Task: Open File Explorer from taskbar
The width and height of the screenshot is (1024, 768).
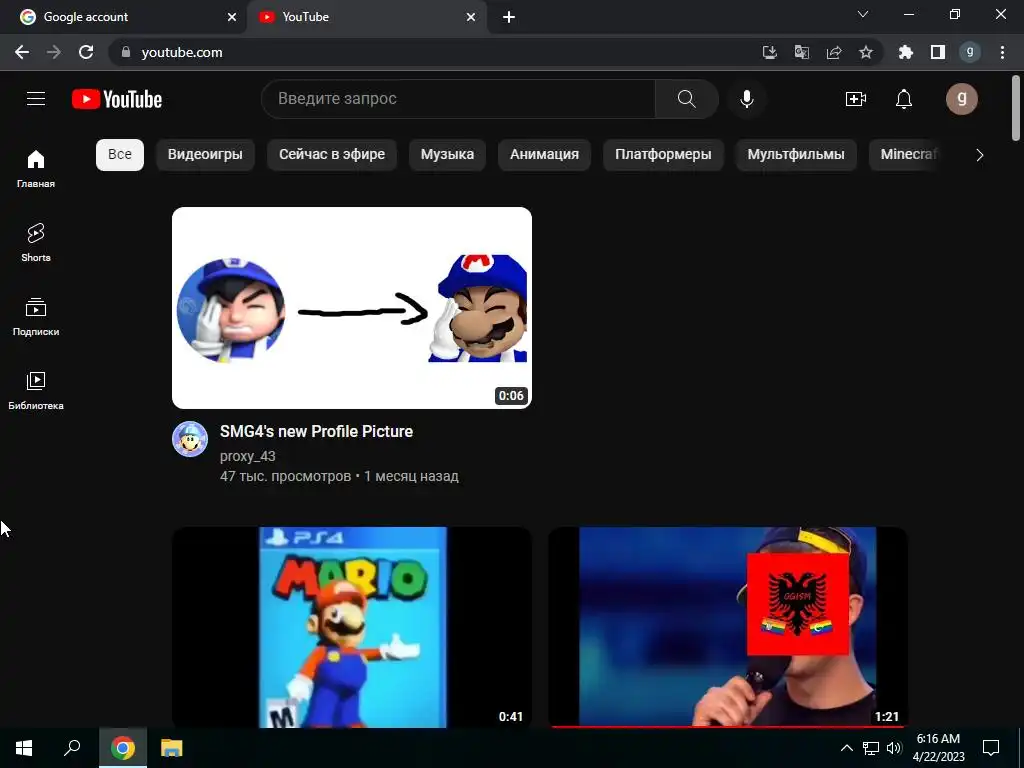Action: 172,748
